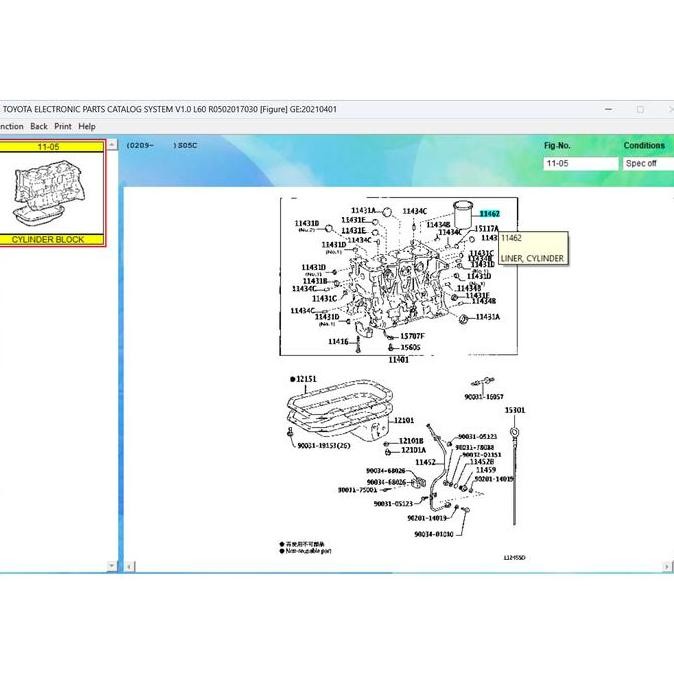Click the Back menu item

(x=39, y=126)
